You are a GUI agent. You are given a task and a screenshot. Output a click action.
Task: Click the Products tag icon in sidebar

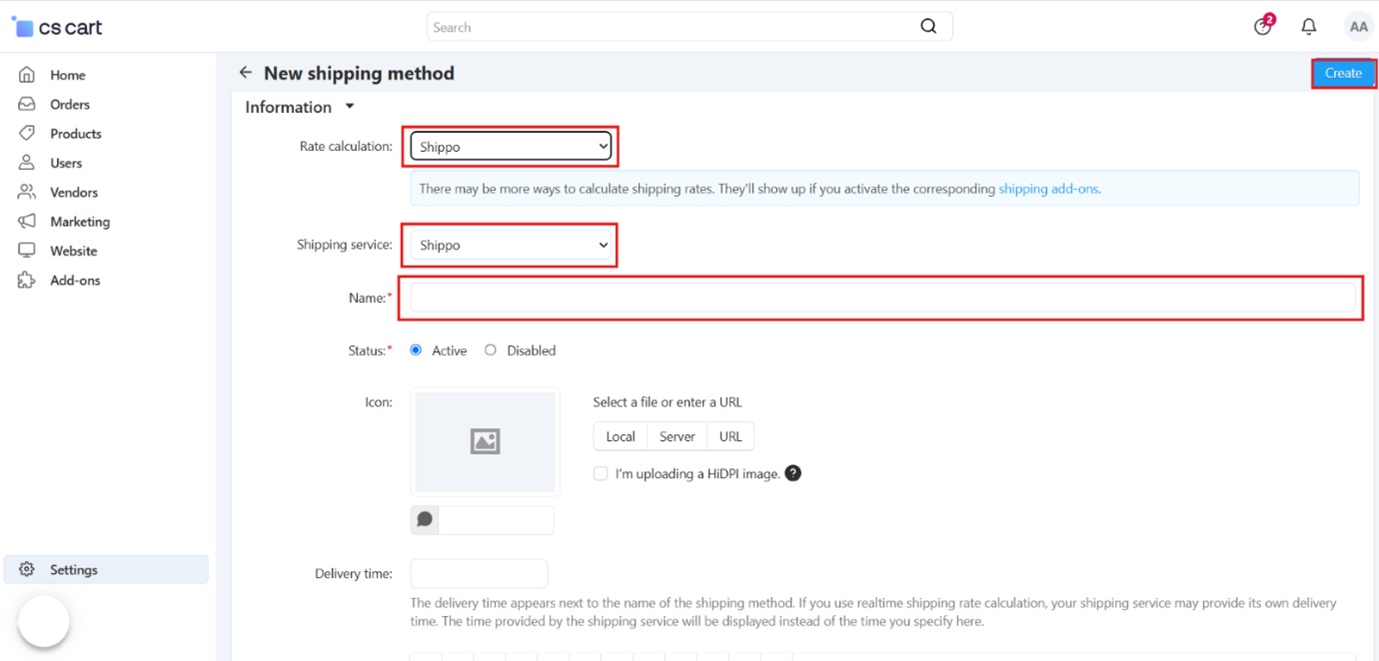tap(27, 133)
